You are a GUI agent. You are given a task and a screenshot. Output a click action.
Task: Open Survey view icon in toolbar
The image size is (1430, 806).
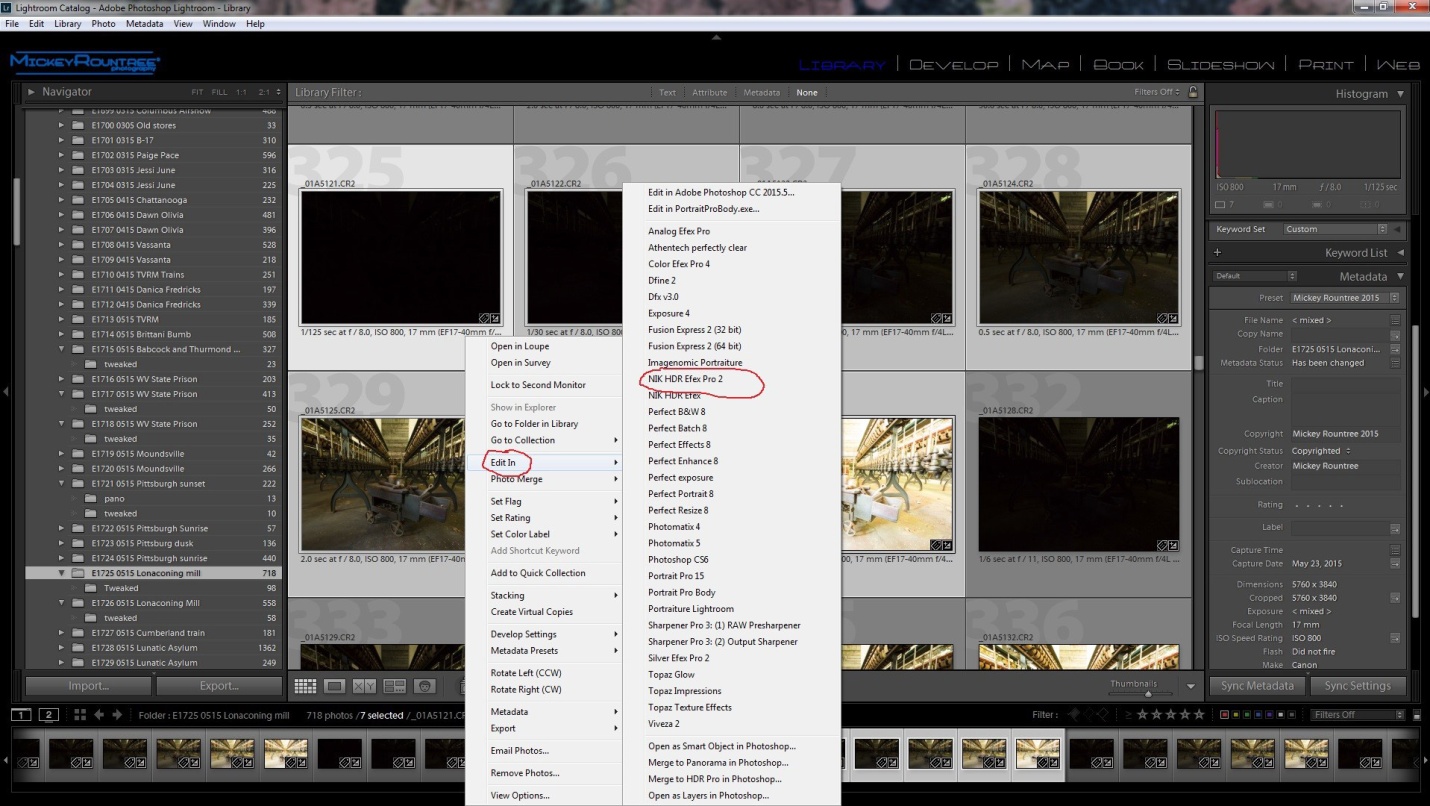pyautogui.click(x=395, y=686)
